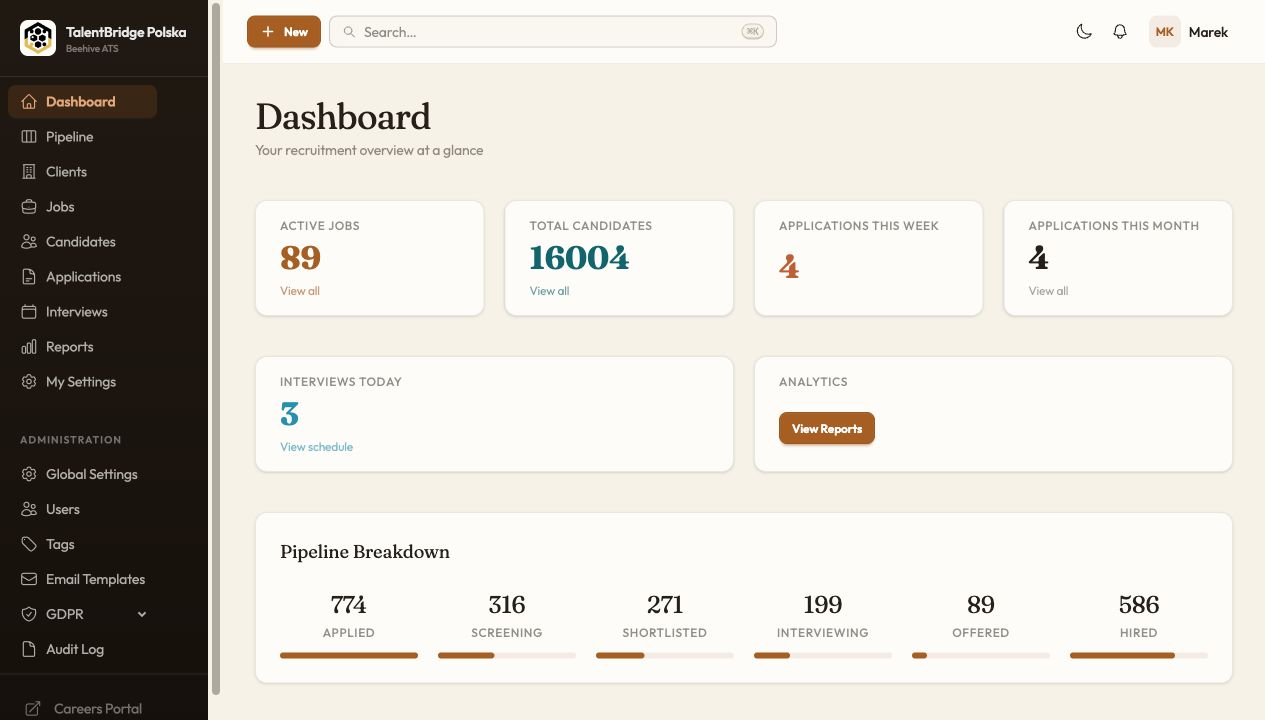1265x720 pixels.
Task: Click the Jobs briefcase icon
Action: coord(29,207)
